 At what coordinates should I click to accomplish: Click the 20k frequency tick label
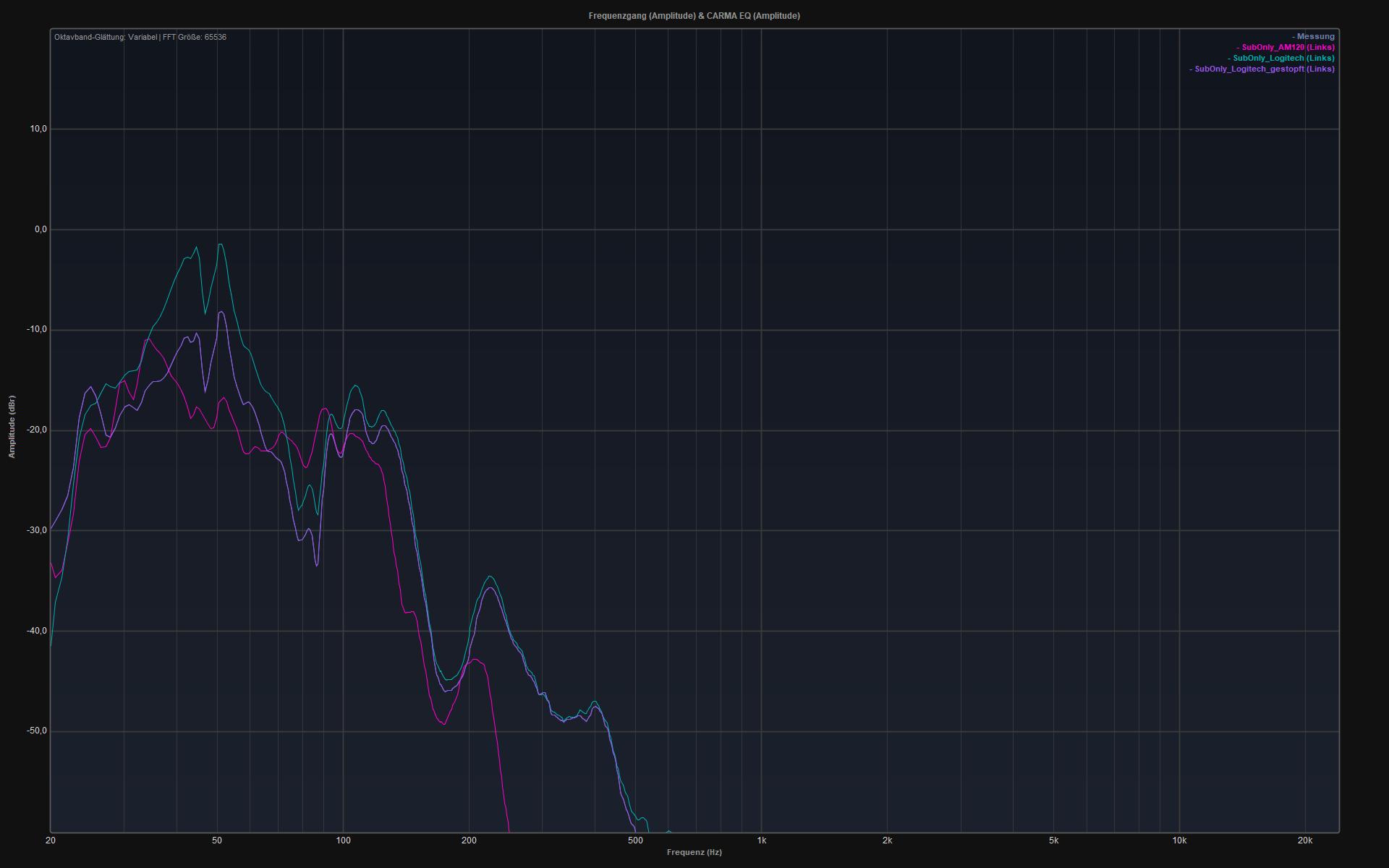1304,841
